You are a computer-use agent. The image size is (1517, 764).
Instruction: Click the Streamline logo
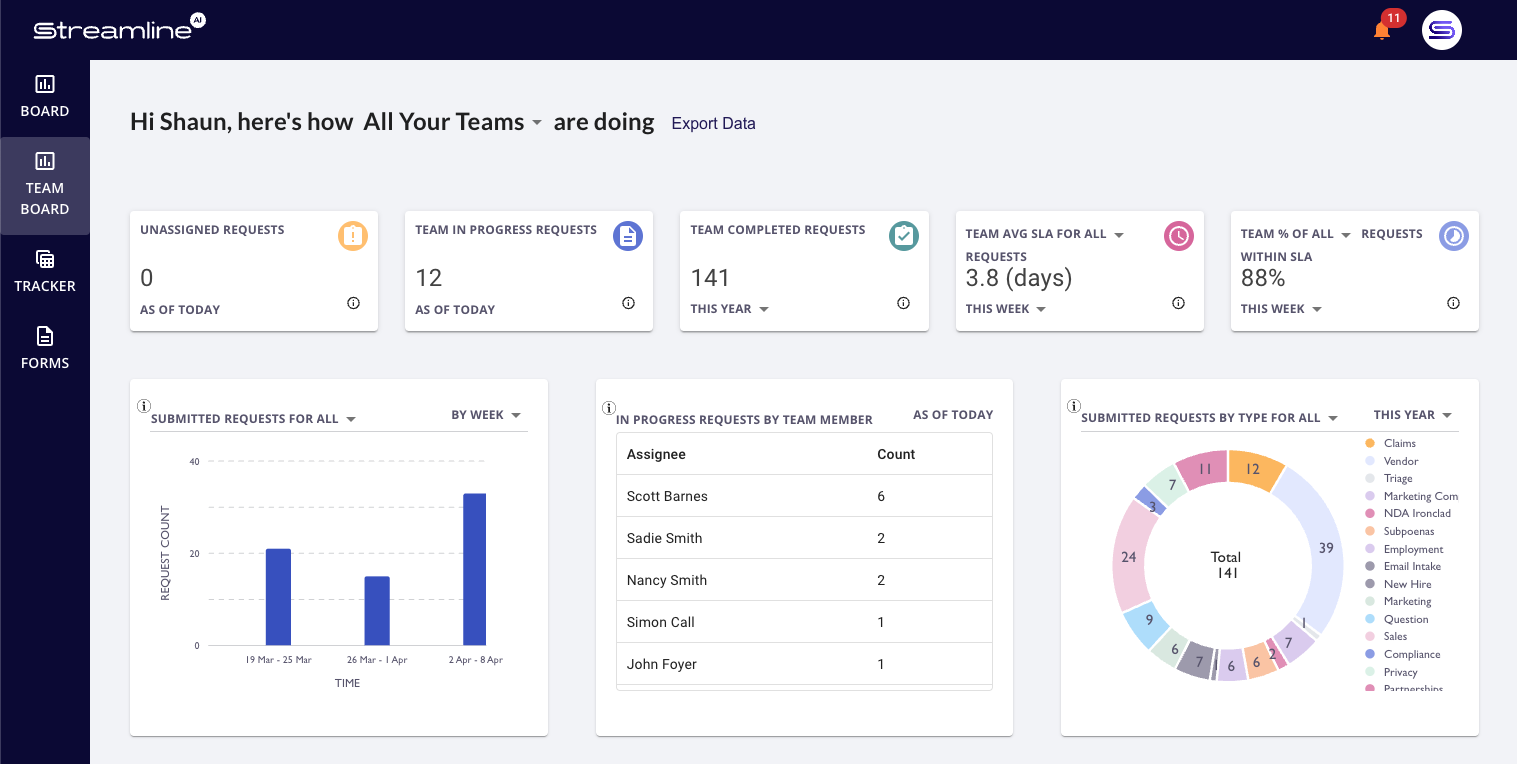pos(112,29)
